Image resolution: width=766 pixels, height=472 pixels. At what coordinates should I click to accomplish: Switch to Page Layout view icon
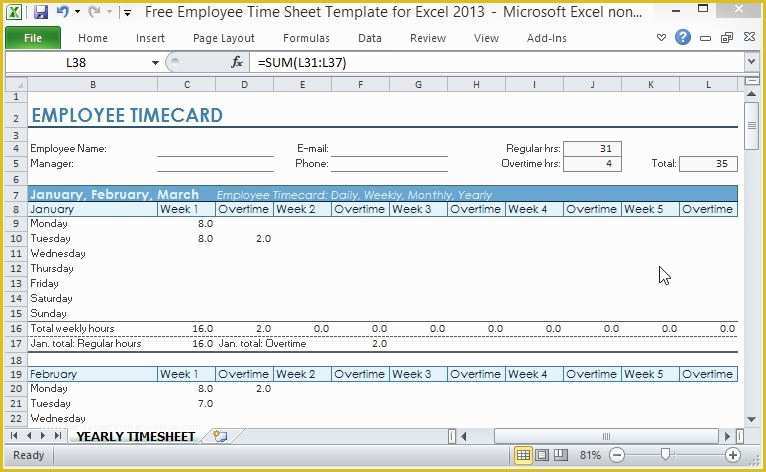[x=542, y=455]
